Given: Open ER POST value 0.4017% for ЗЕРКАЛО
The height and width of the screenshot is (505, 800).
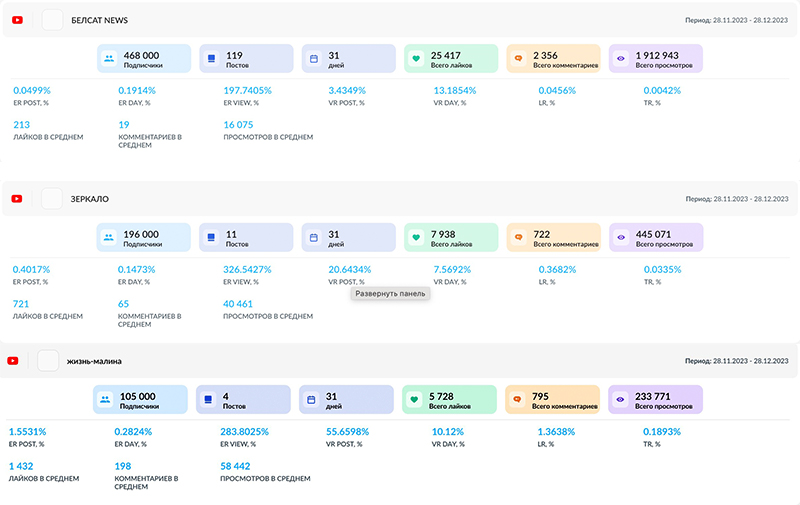Looking at the screenshot, I should click(31, 270).
